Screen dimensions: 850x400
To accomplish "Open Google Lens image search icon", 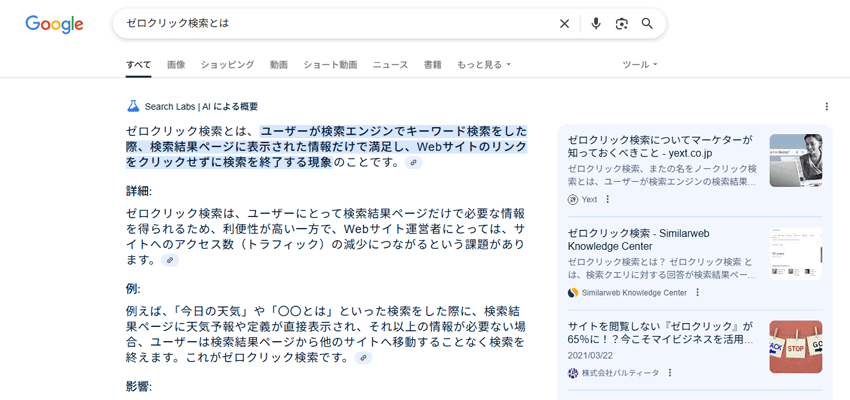I will [x=621, y=23].
